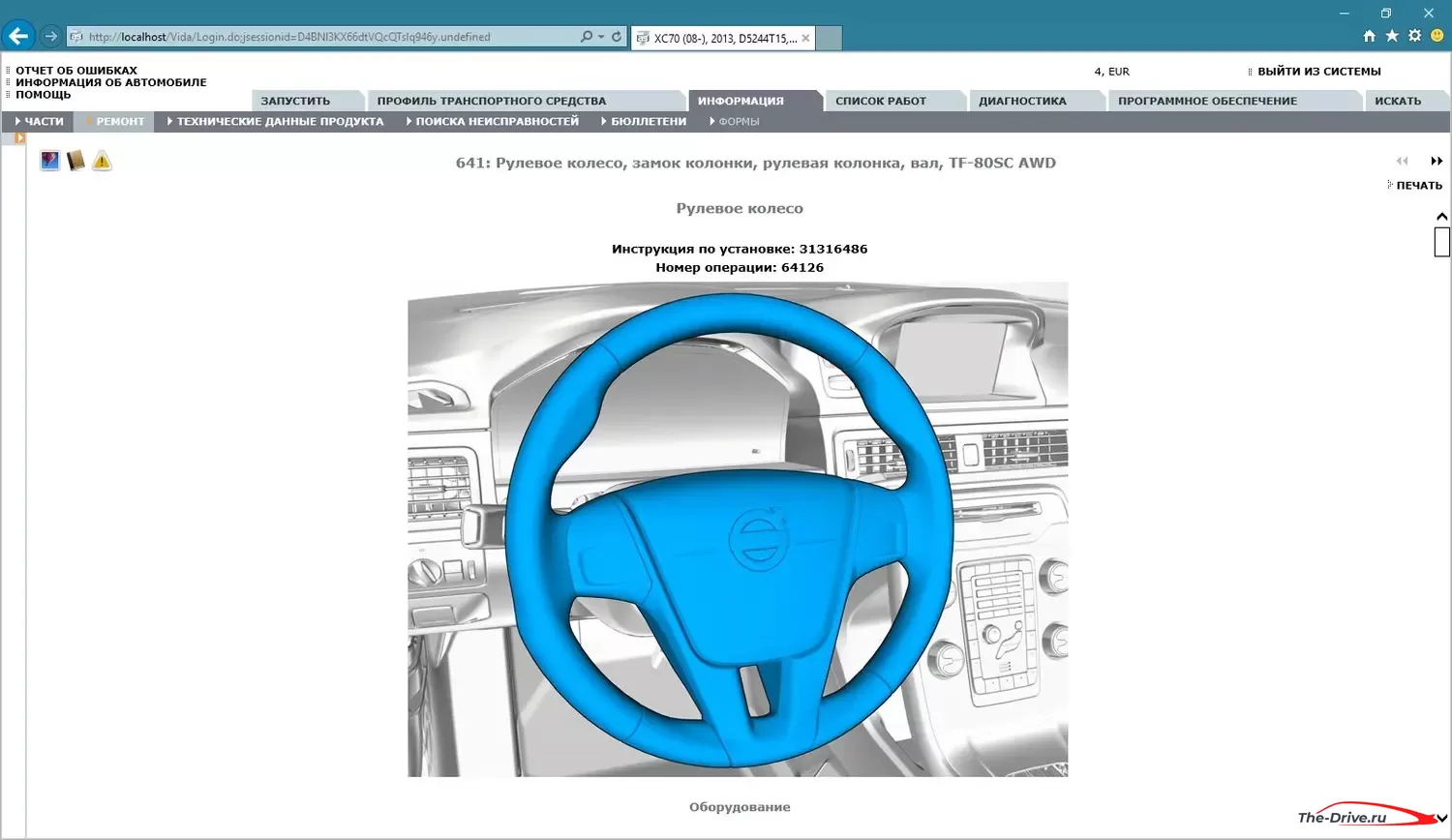Expand the orange side panel arrow
Viewport: 1452px width, 840px height.
(x=19, y=138)
